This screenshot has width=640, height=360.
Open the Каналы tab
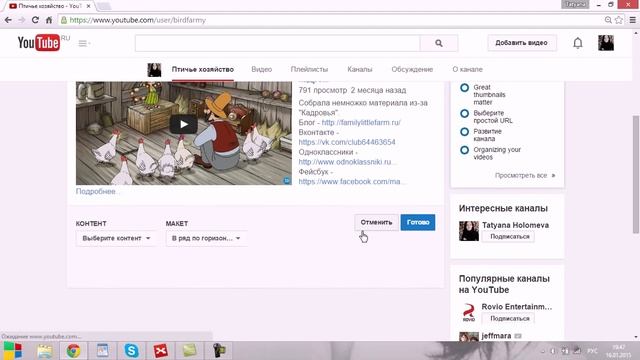pos(360,69)
